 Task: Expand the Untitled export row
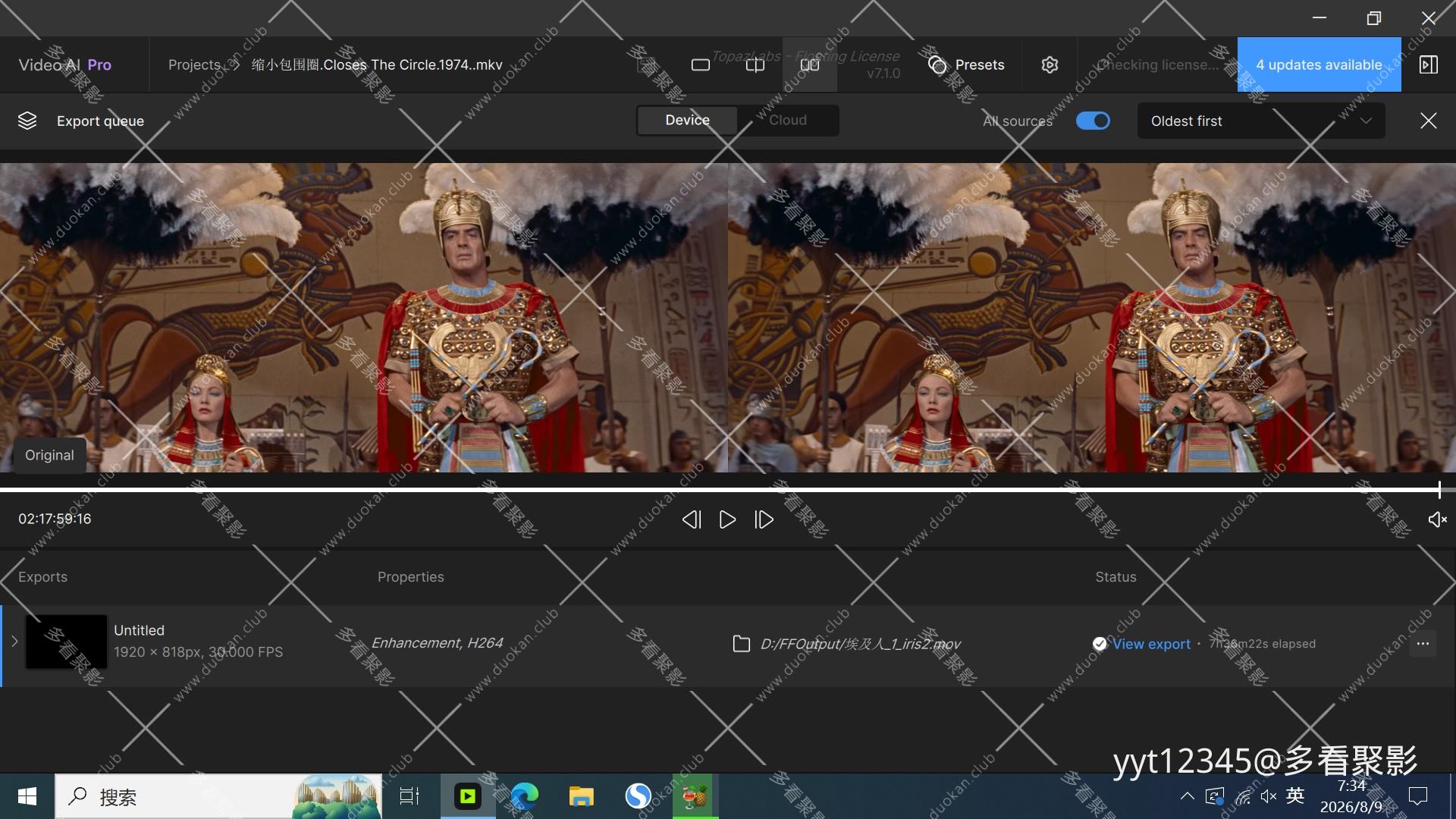point(14,642)
